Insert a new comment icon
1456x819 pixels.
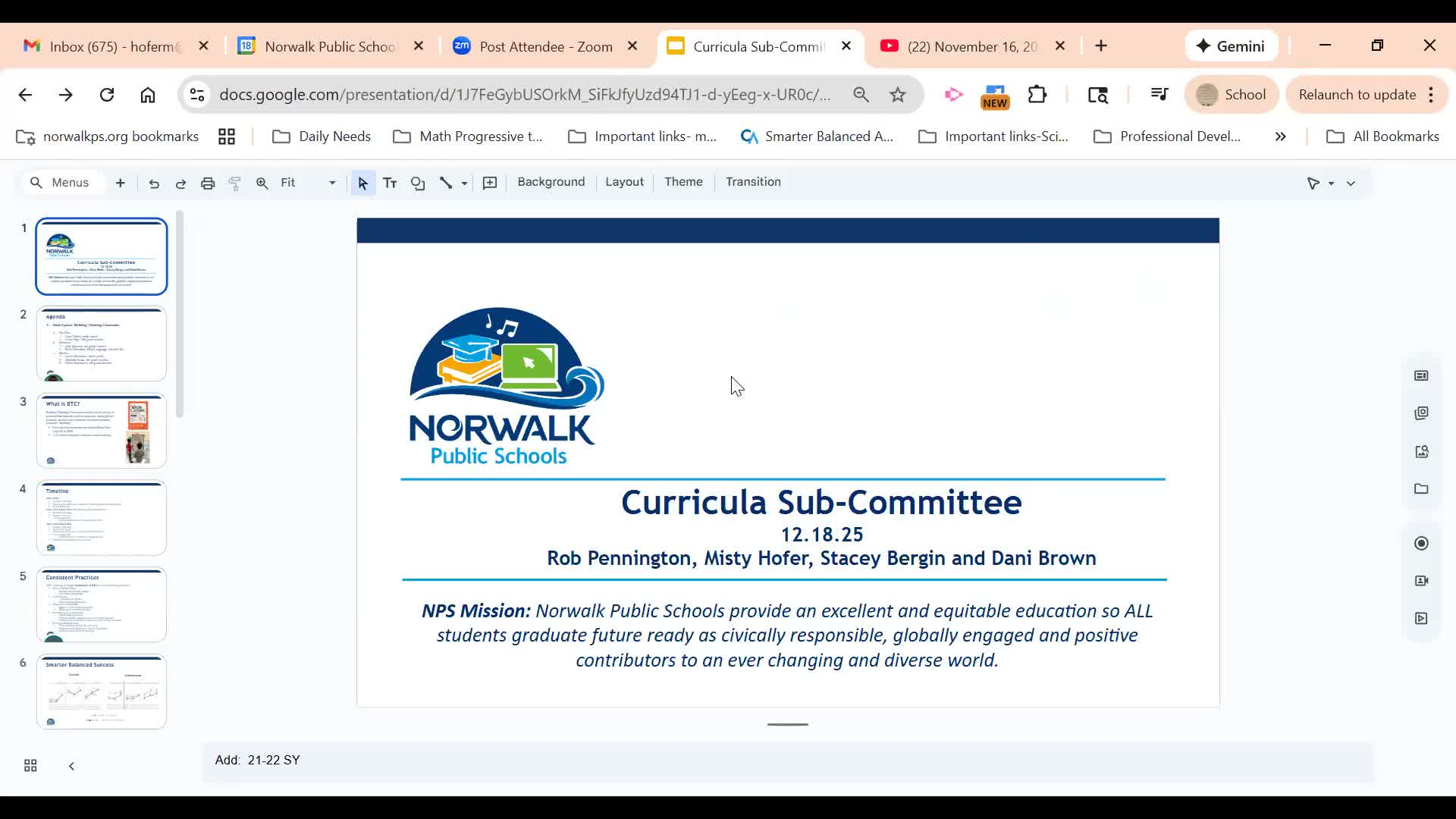[x=490, y=183]
